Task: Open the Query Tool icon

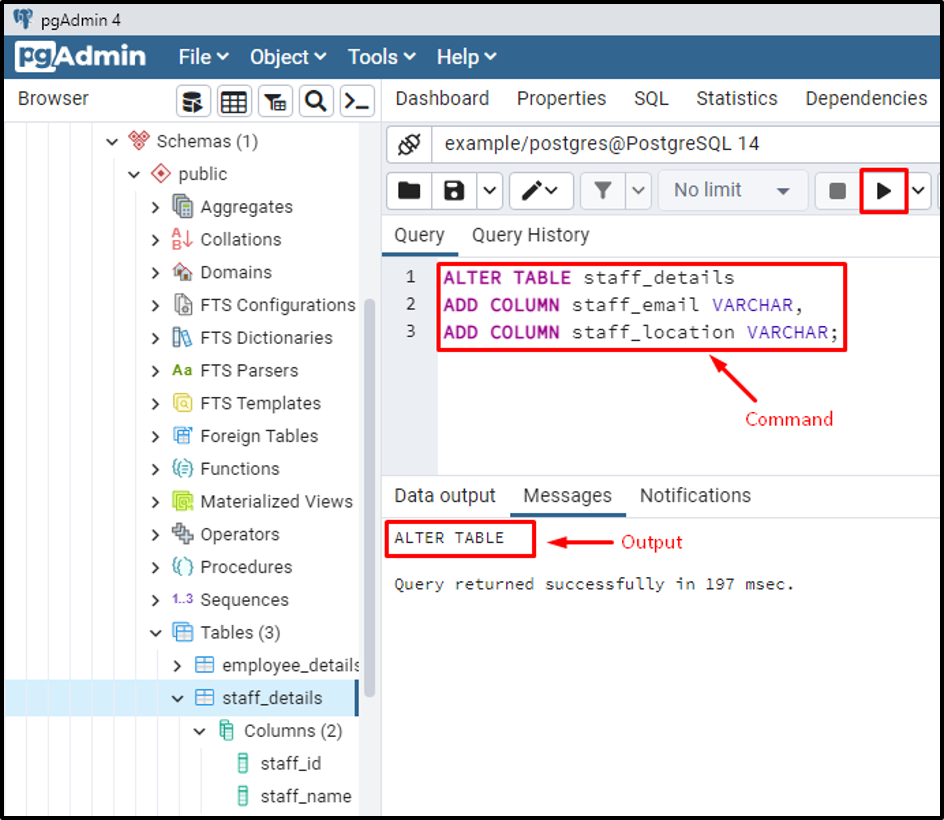Action: click(193, 101)
